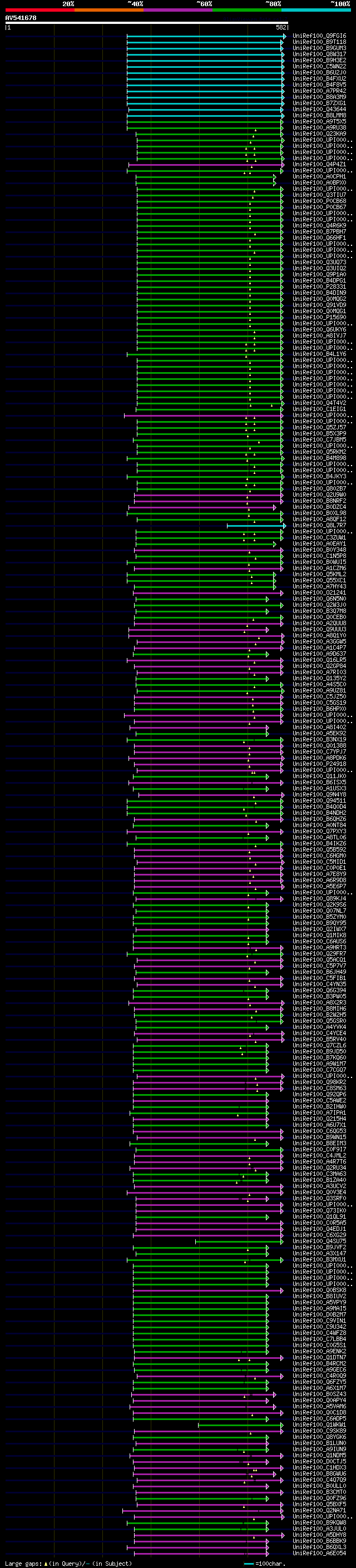The width and height of the screenshot is (356, 1568).
Task: Open hit UniRef100_Q8W317
Action: [319, 54]
